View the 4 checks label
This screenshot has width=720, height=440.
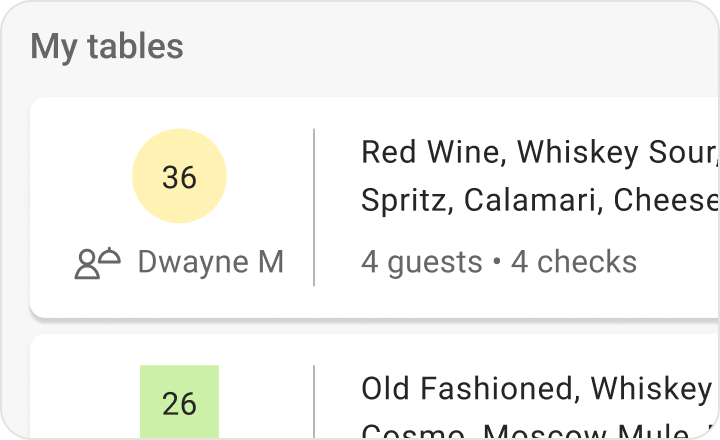coord(574,262)
